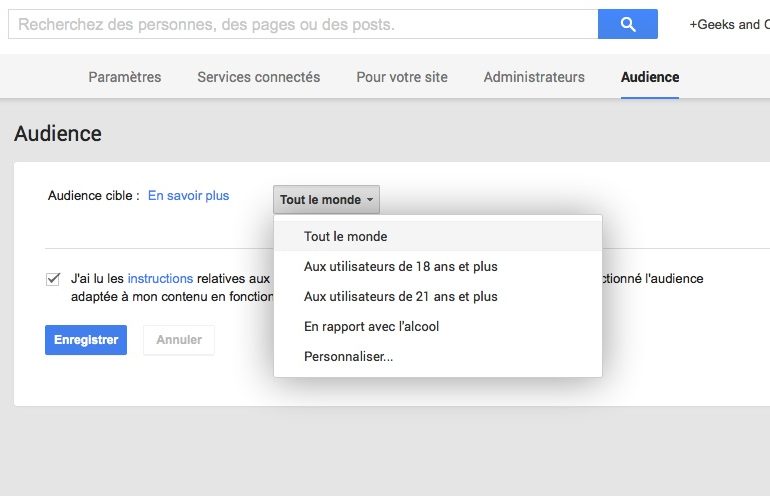Viewport: 770px width, 496px height.
Task: Open the En savoir plus link
Action: pyautogui.click(x=188, y=196)
